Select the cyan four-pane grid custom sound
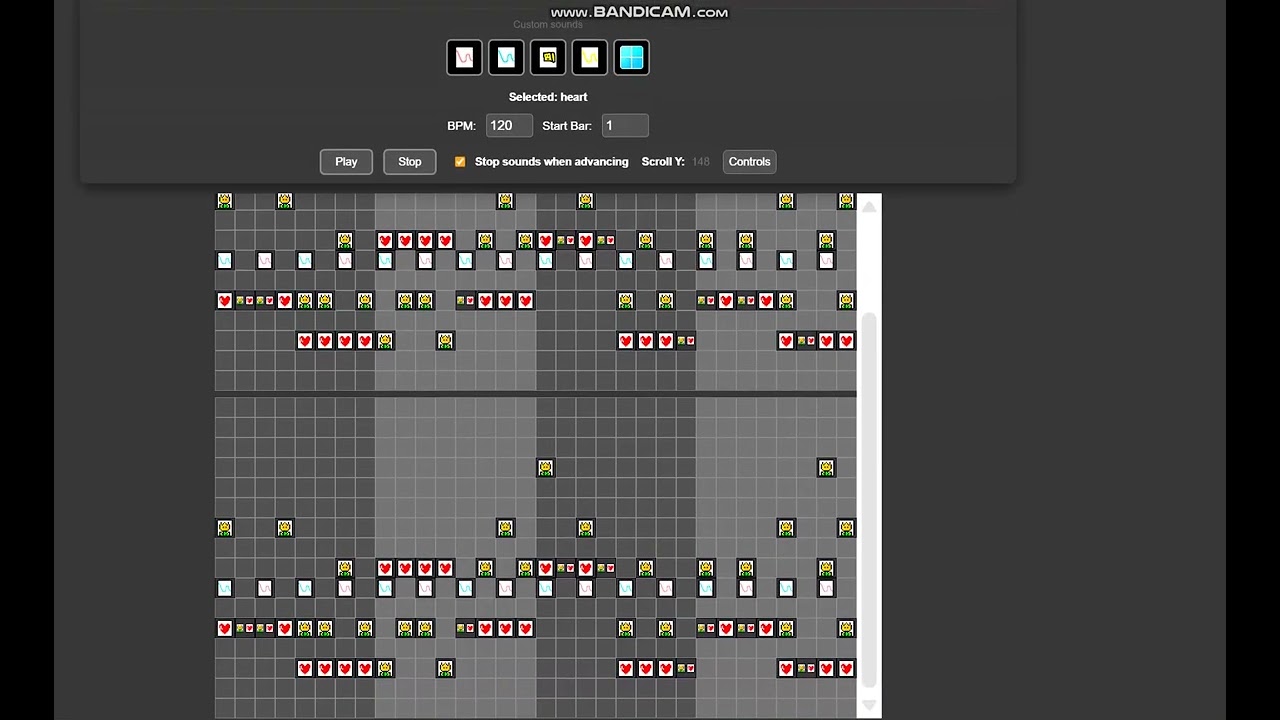Image resolution: width=1280 pixels, height=720 pixels. pos(632,58)
